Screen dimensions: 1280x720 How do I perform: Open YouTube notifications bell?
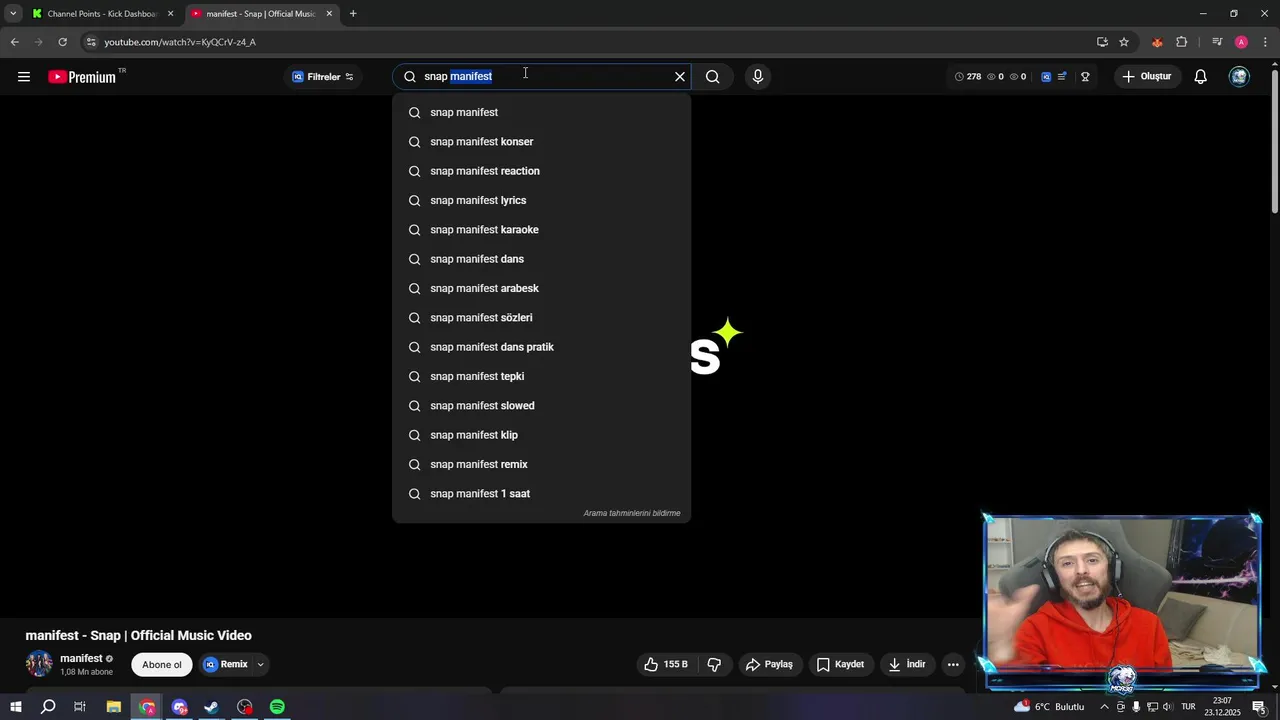click(1201, 77)
